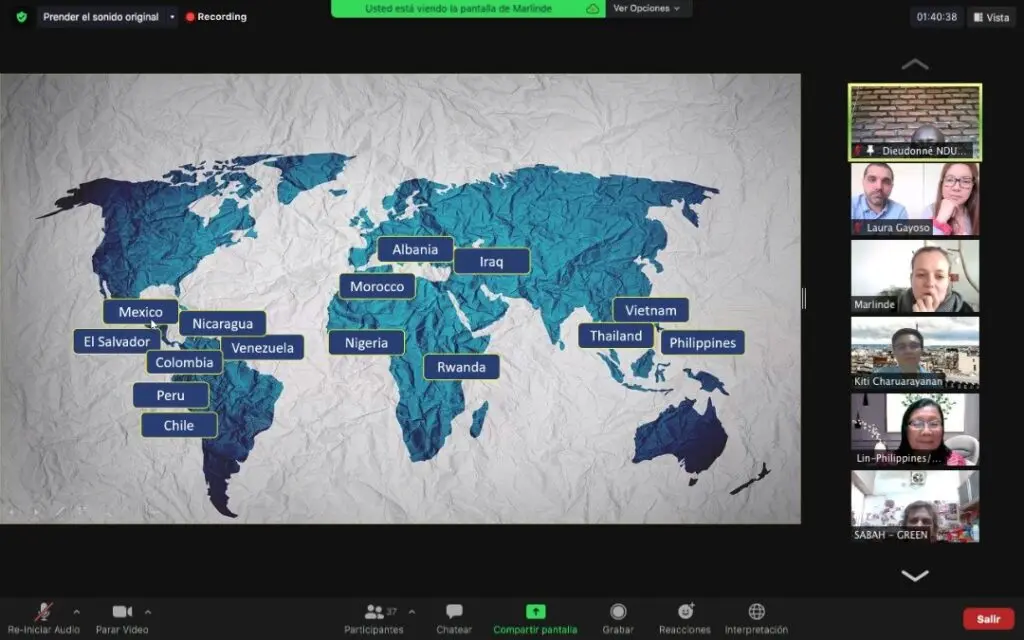Viewport: 1024px width, 640px height.
Task: Expand the audio options arrow beside microphone
Action: (77, 611)
